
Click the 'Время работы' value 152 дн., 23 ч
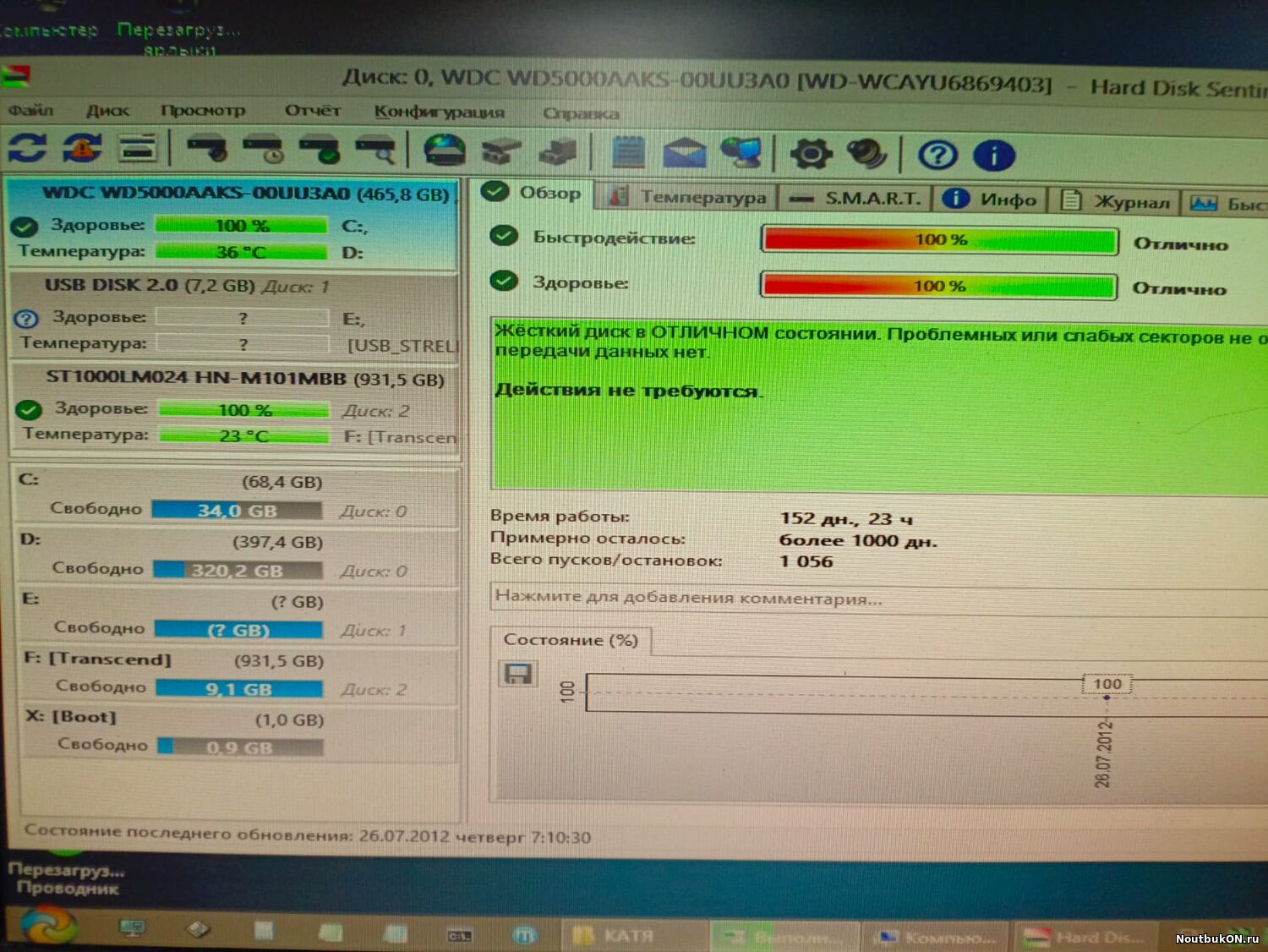(x=845, y=518)
